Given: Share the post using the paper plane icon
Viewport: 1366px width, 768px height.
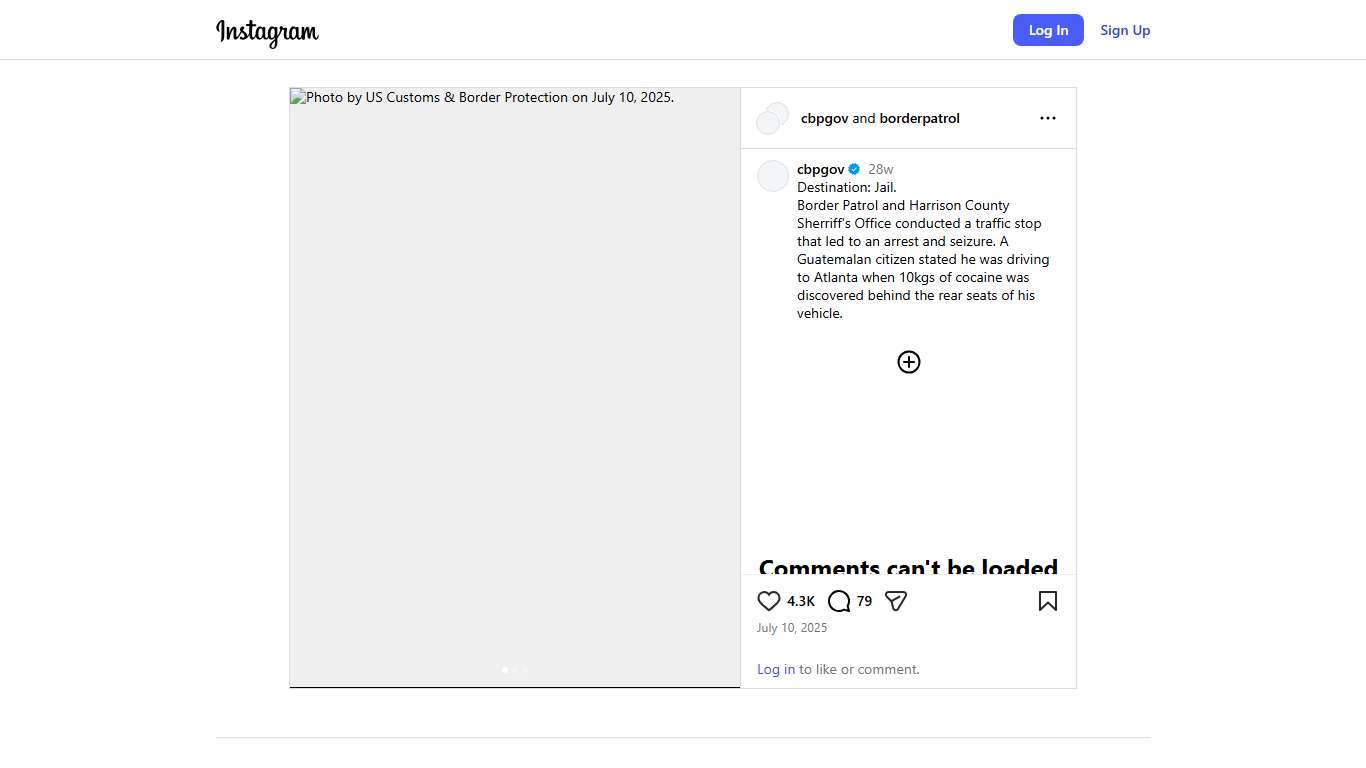Looking at the screenshot, I should pos(896,601).
